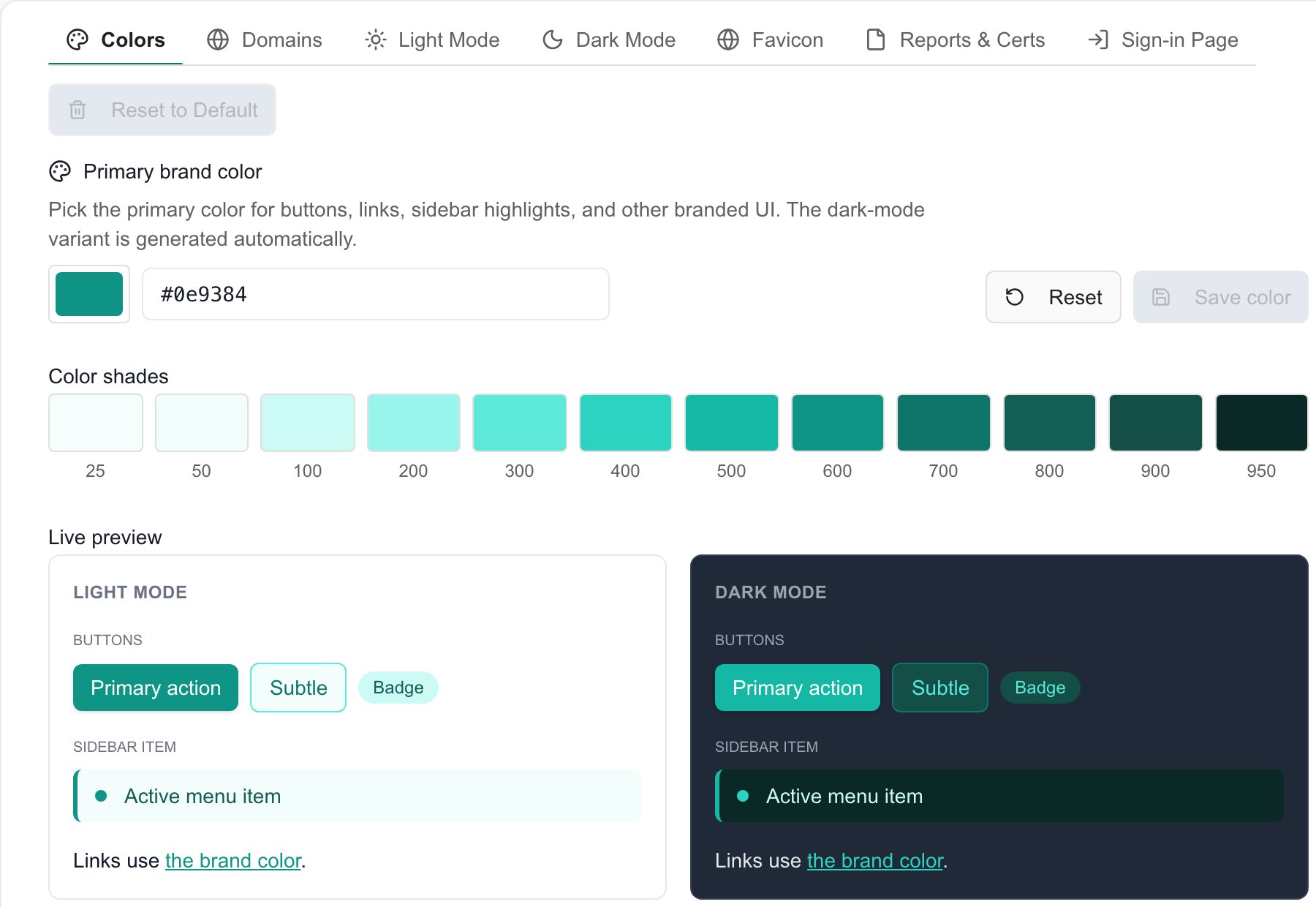Open the Reports & Certs tab

(x=955, y=39)
